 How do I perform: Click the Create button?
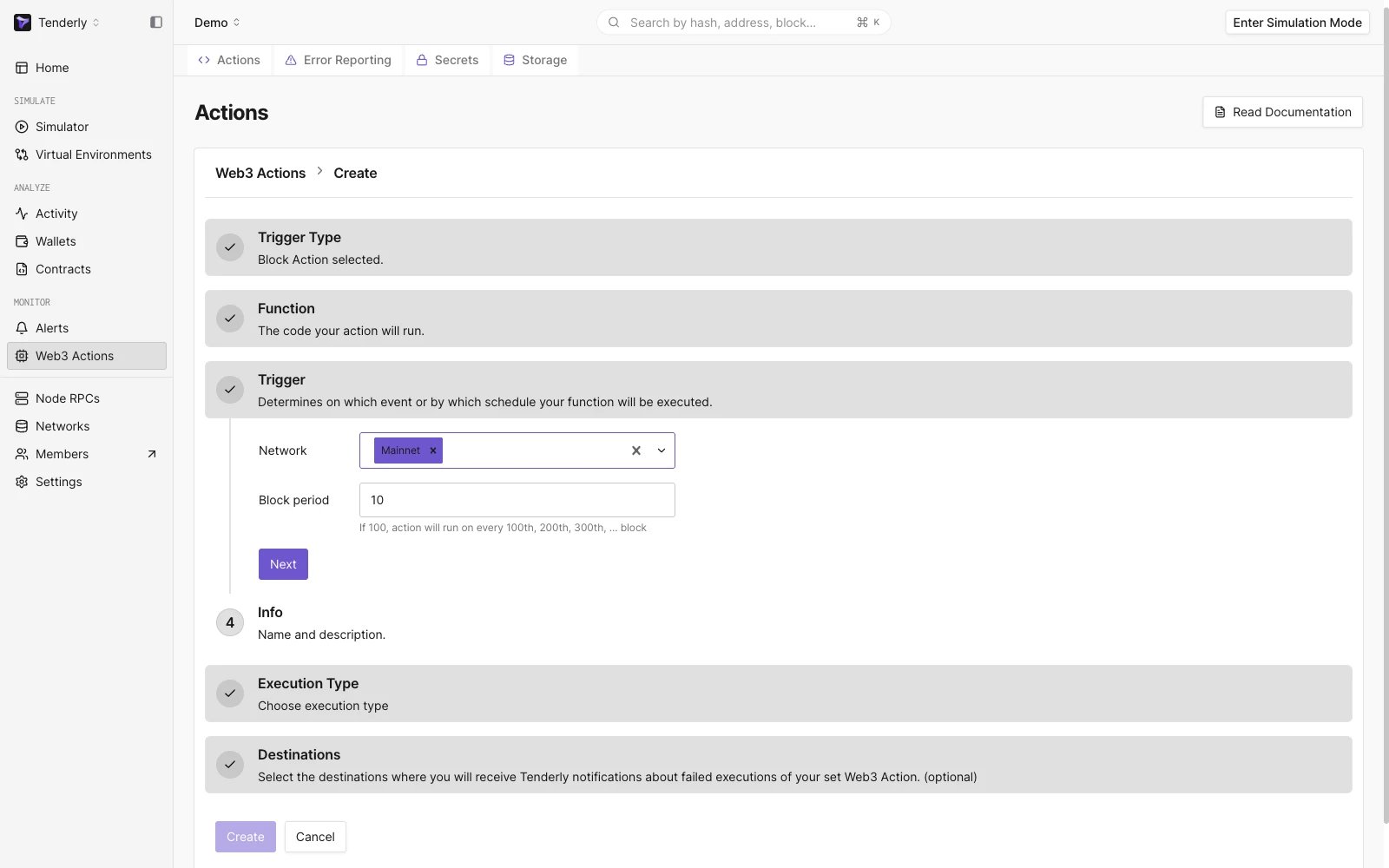pos(246,837)
